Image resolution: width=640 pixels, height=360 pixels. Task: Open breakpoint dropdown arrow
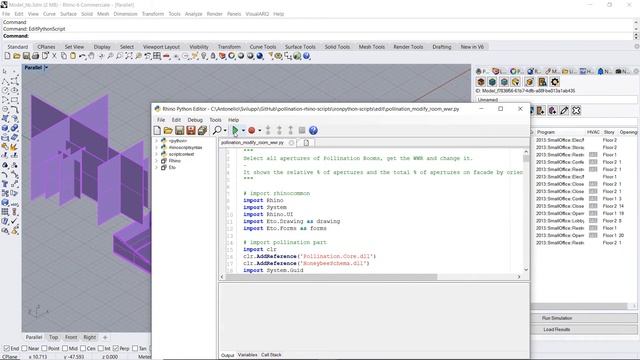(260, 130)
